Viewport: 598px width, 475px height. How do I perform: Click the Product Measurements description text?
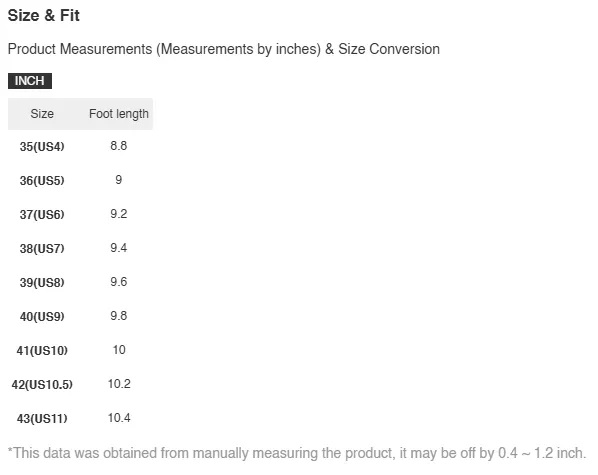pos(223,49)
